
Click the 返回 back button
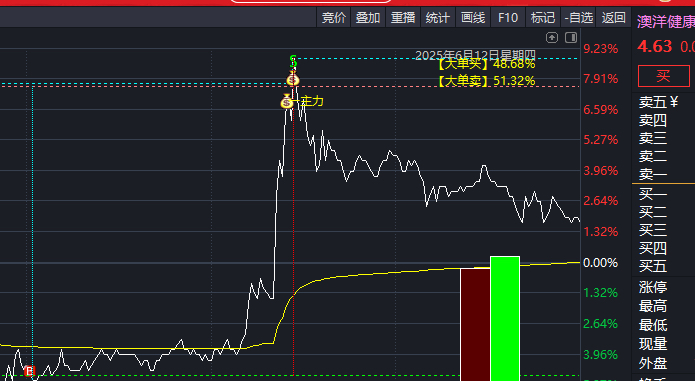(x=613, y=18)
